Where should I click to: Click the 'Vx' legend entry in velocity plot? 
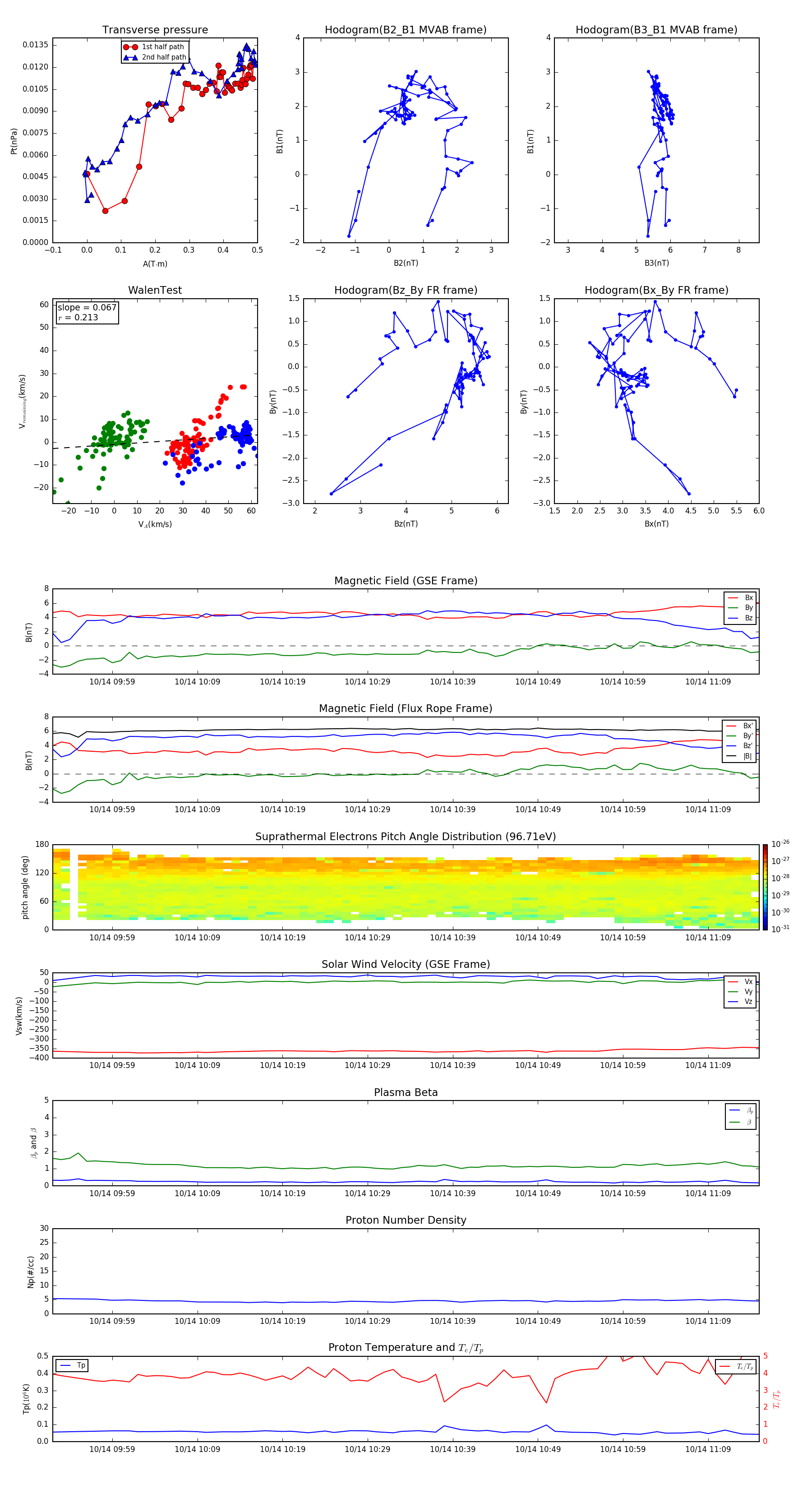point(741,981)
